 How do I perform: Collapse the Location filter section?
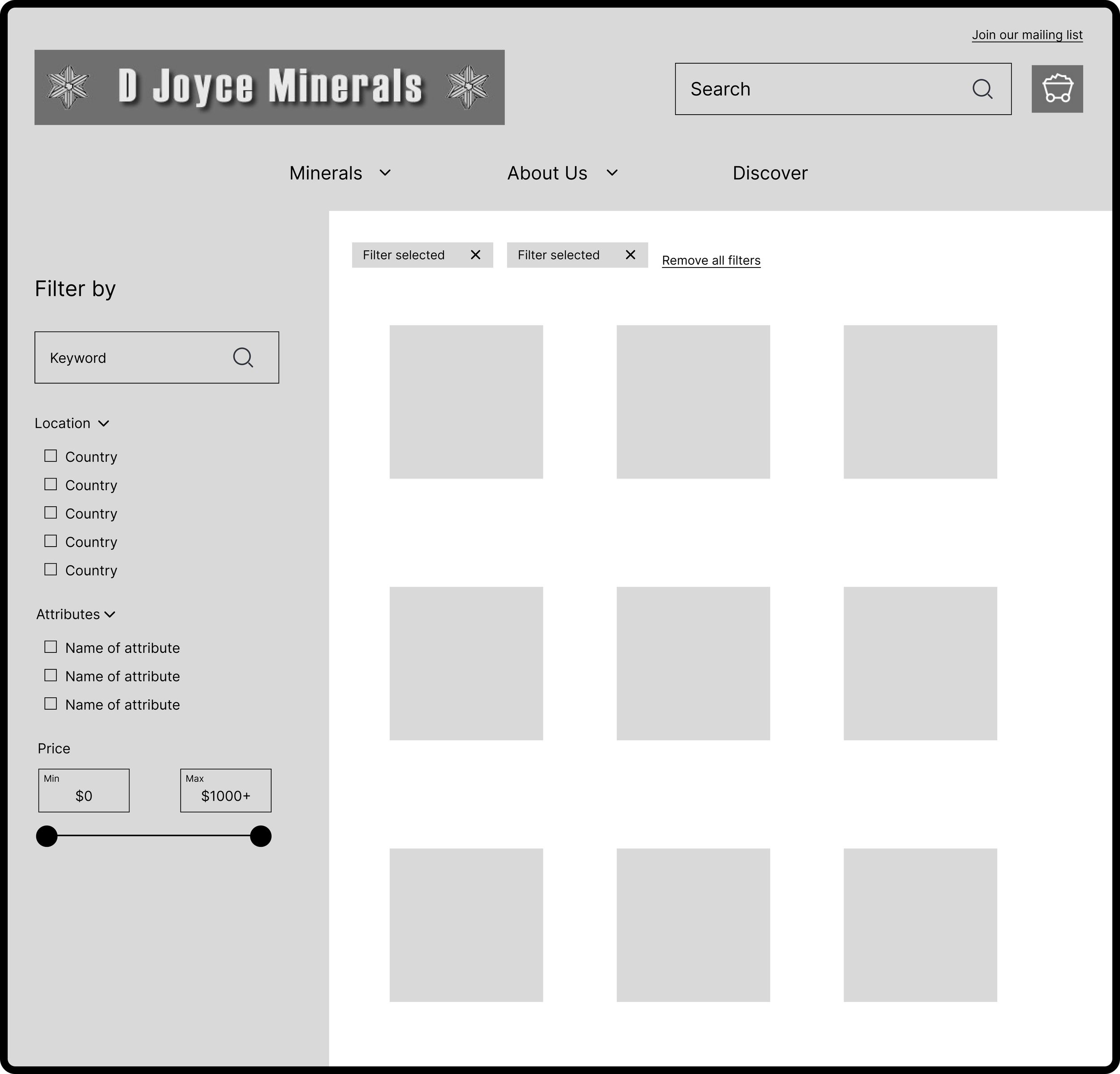[x=103, y=423]
